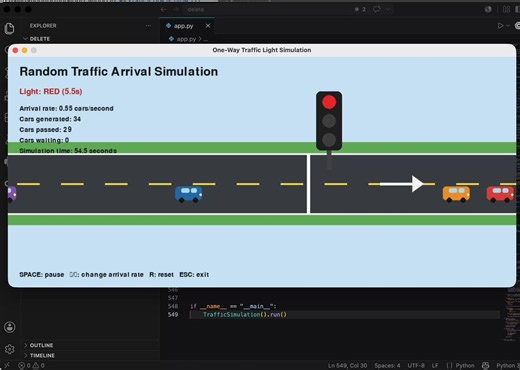Open Explorer's more actions ellipsis

click(x=148, y=26)
